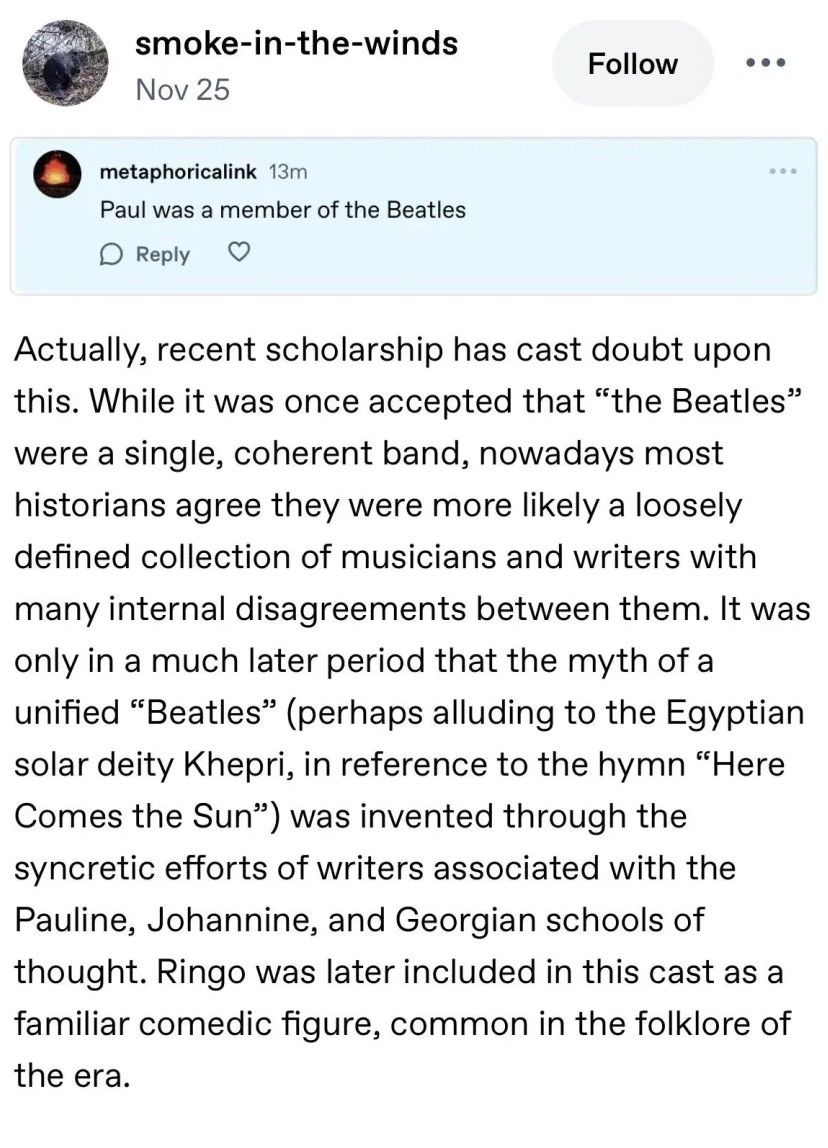Go to smoke-in-the-winds blog username

pos(296,43)
